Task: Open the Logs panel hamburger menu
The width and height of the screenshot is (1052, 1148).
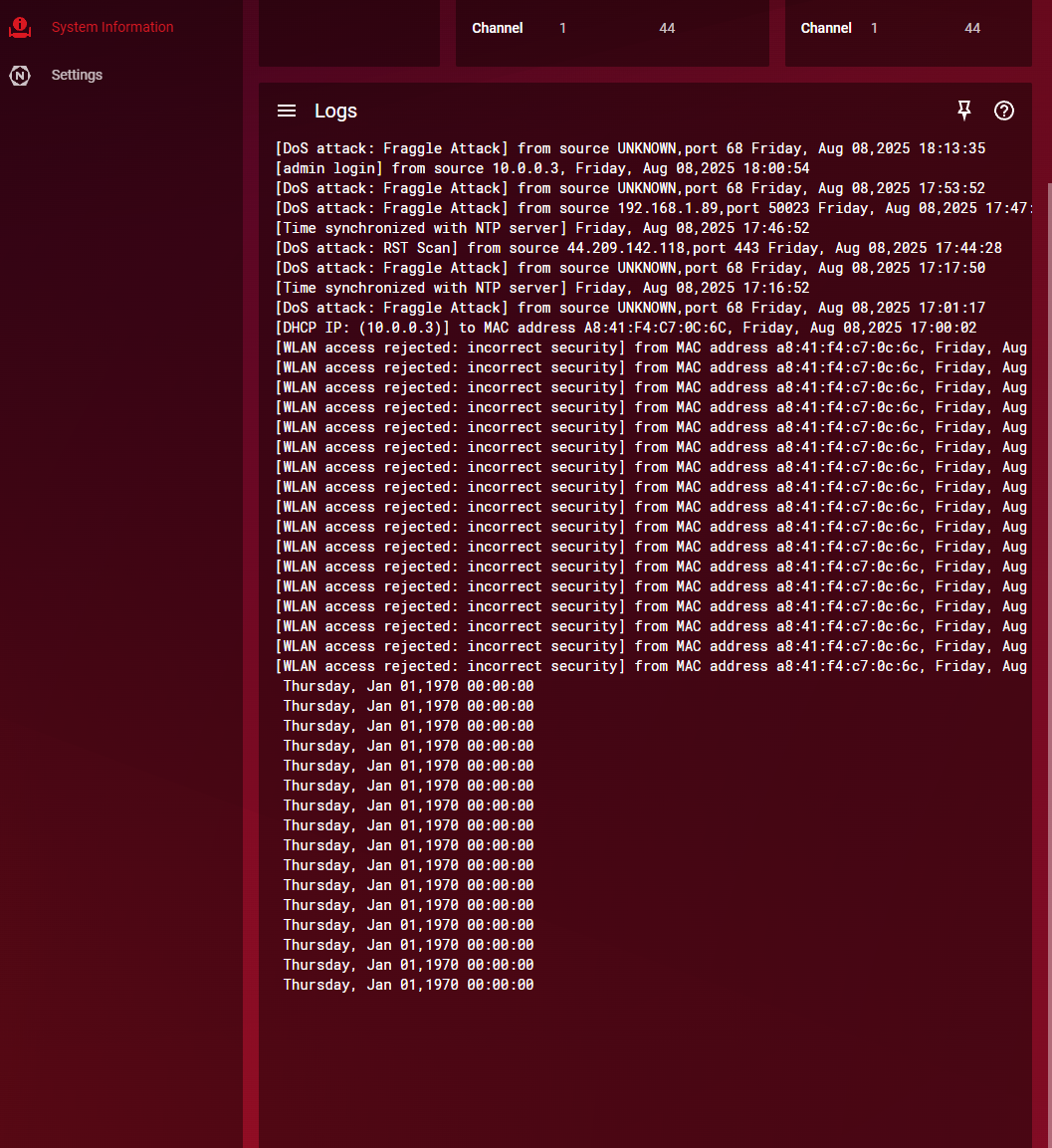Action: point(287,111)
